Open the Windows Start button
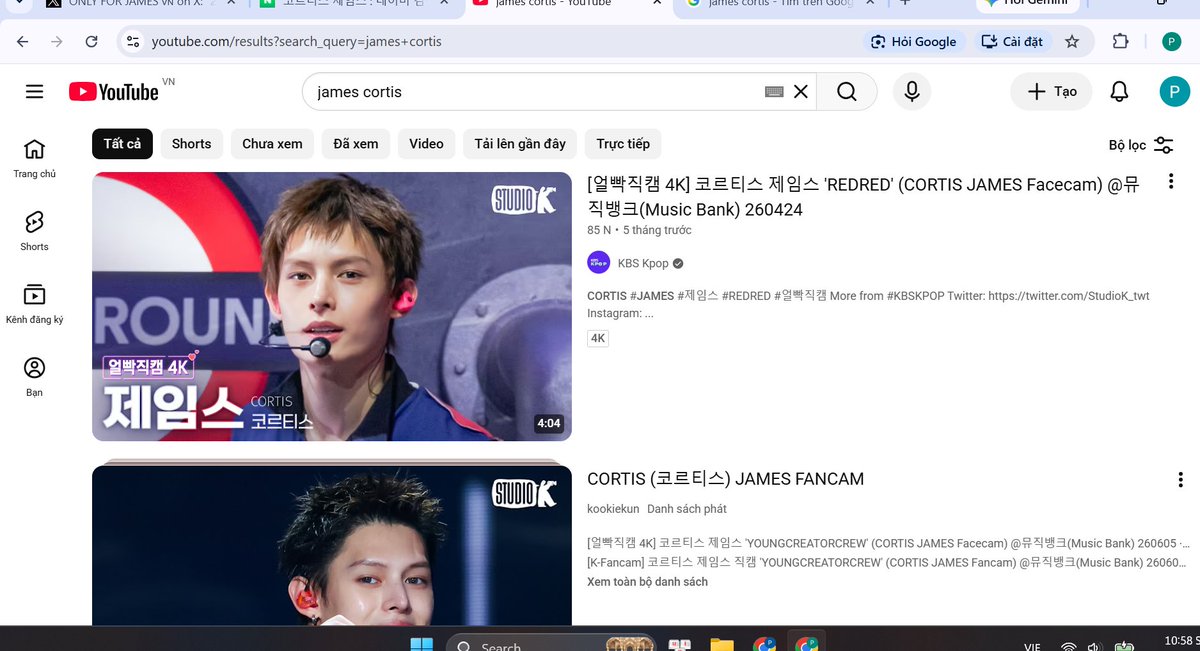The height and width of the screenshot is (651, 1200). tap(422, 643)
